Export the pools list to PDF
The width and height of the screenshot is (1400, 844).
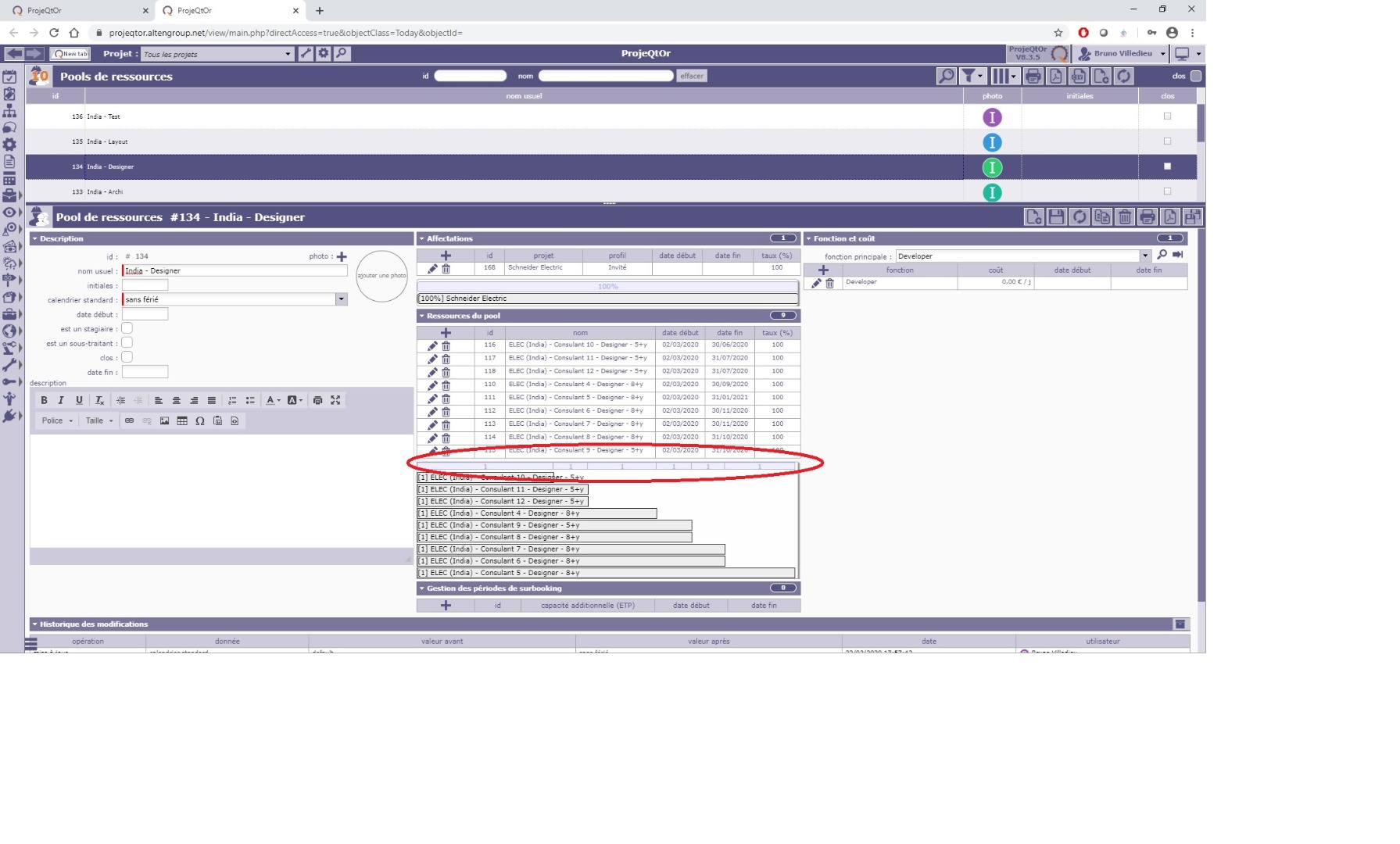click(x=1056, y=76)
